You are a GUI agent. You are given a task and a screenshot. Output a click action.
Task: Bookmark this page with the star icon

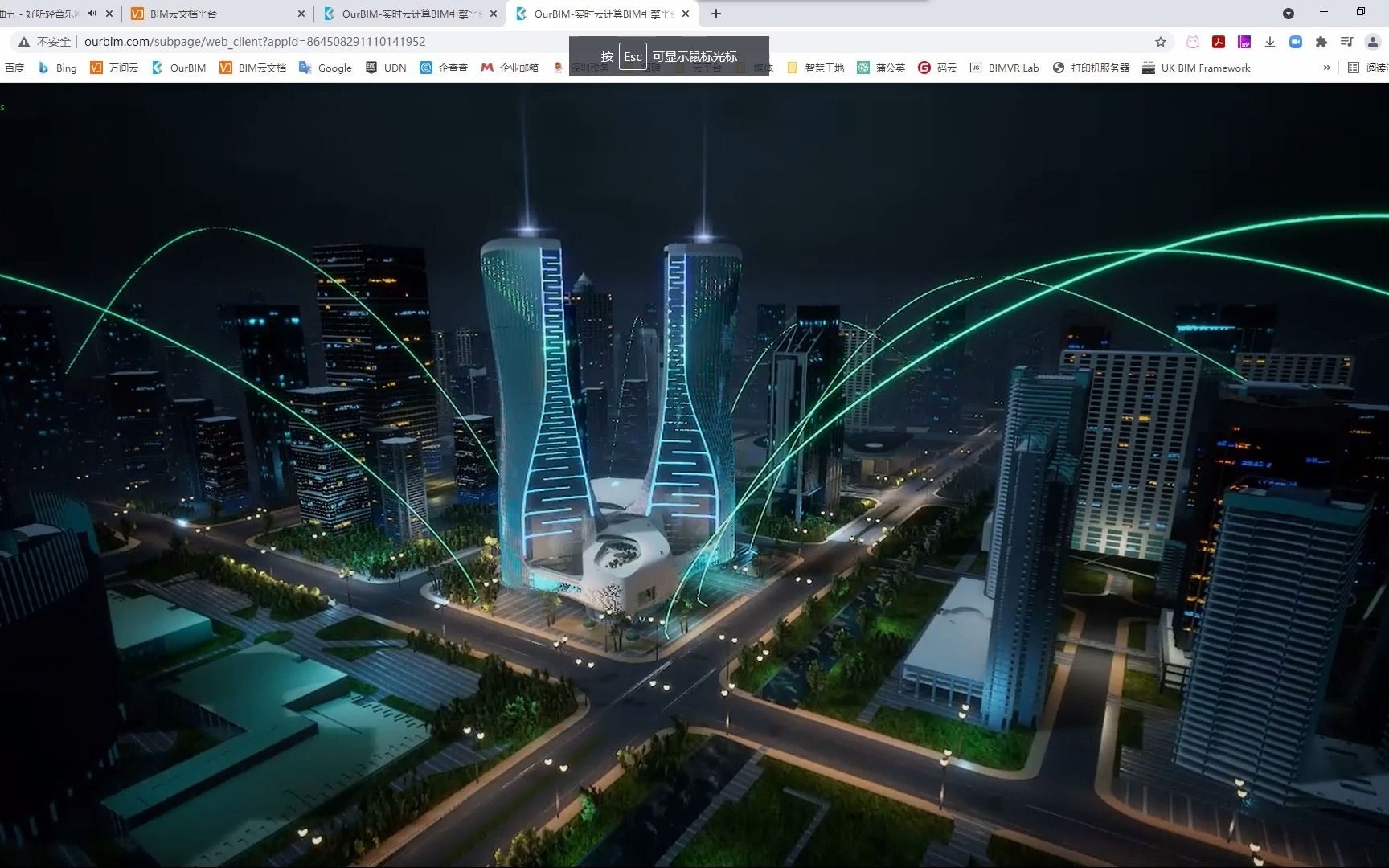pos(1160,42)
